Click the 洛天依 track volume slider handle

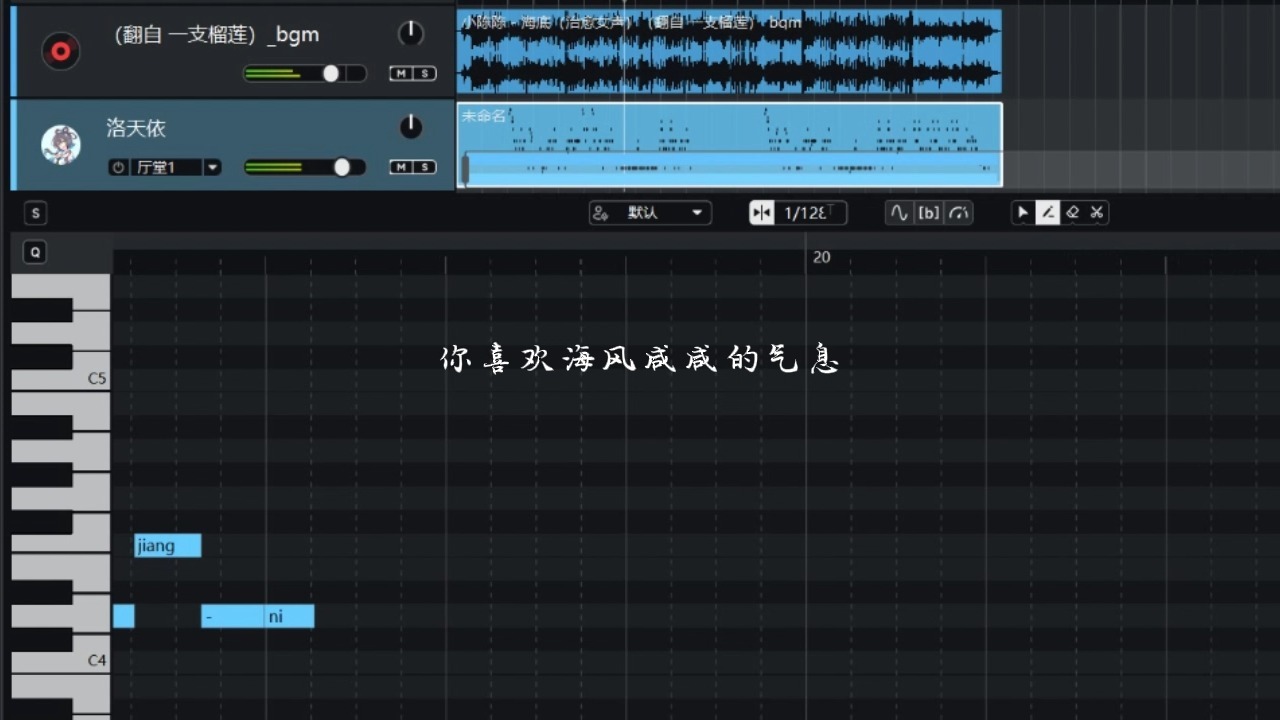(x=342, y=167)
